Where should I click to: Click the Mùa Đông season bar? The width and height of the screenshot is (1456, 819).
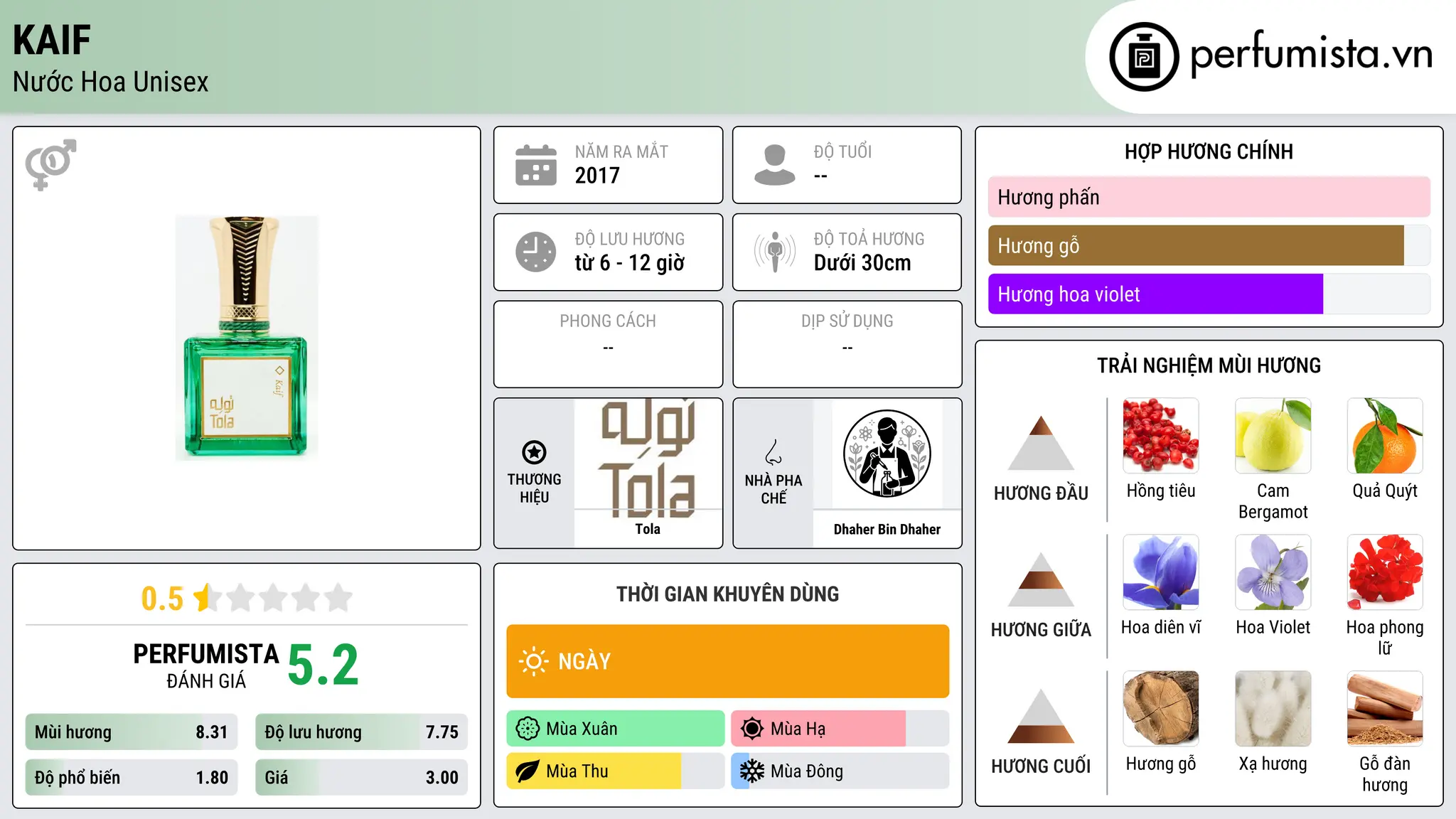click(840, 771)
